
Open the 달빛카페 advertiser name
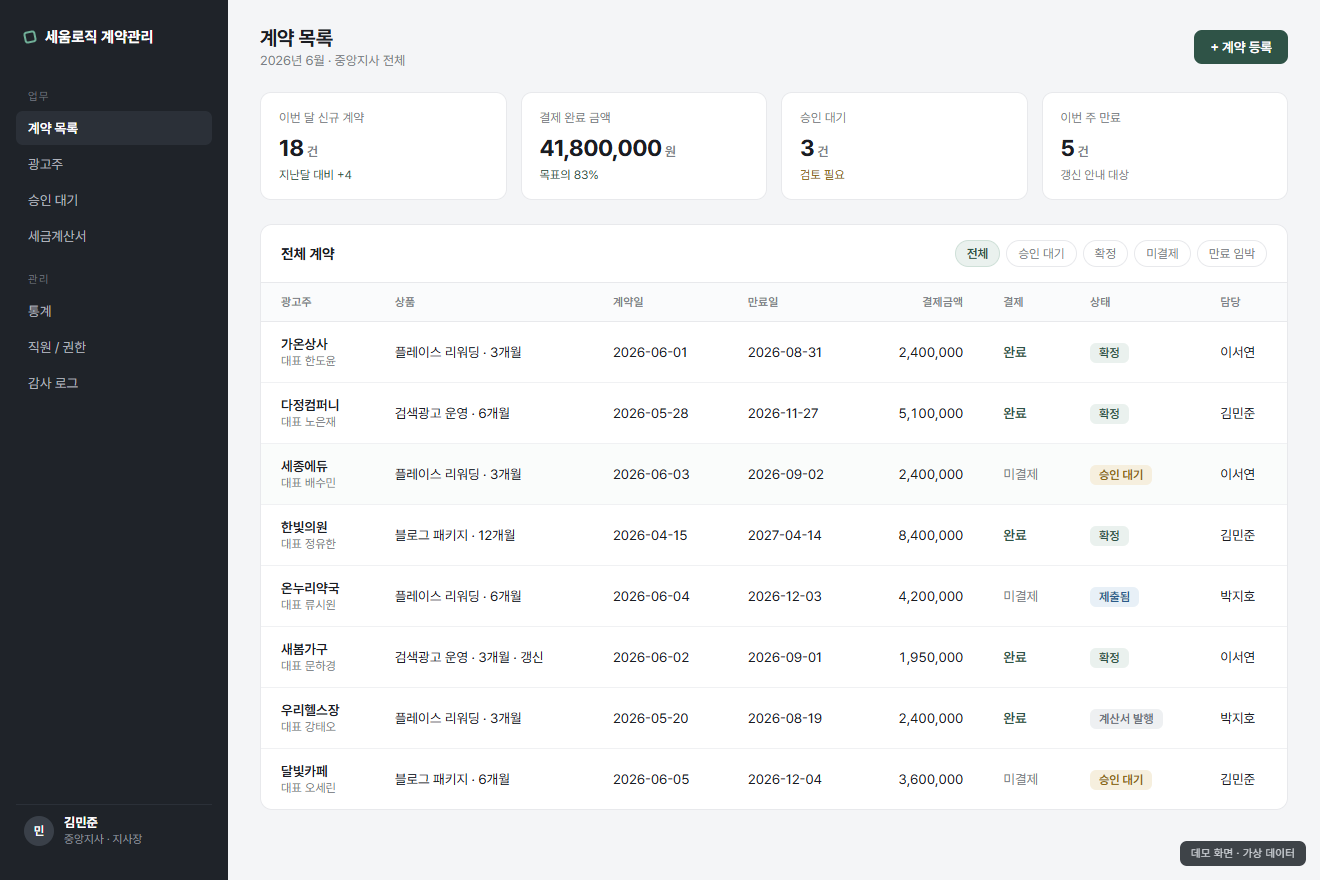coord(304,771)
